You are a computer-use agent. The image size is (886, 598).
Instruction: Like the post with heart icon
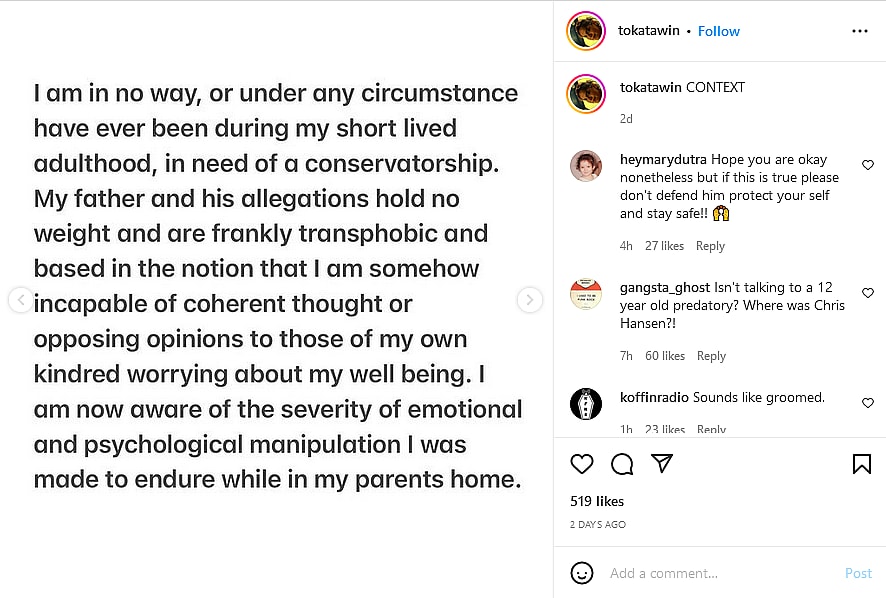(582, 464)
